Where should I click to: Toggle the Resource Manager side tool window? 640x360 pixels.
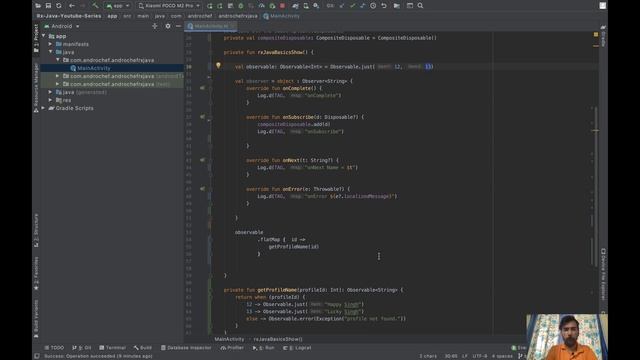click(36, 87)
